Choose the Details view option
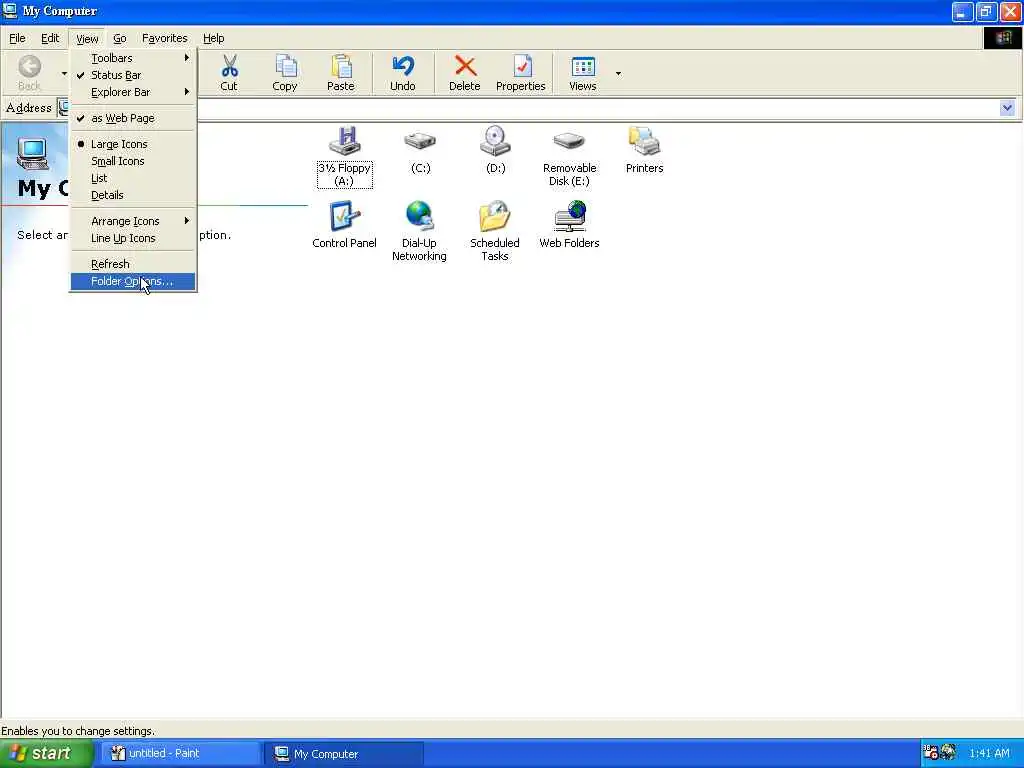Screen dimensions: 1024x768 click(133, 195)
